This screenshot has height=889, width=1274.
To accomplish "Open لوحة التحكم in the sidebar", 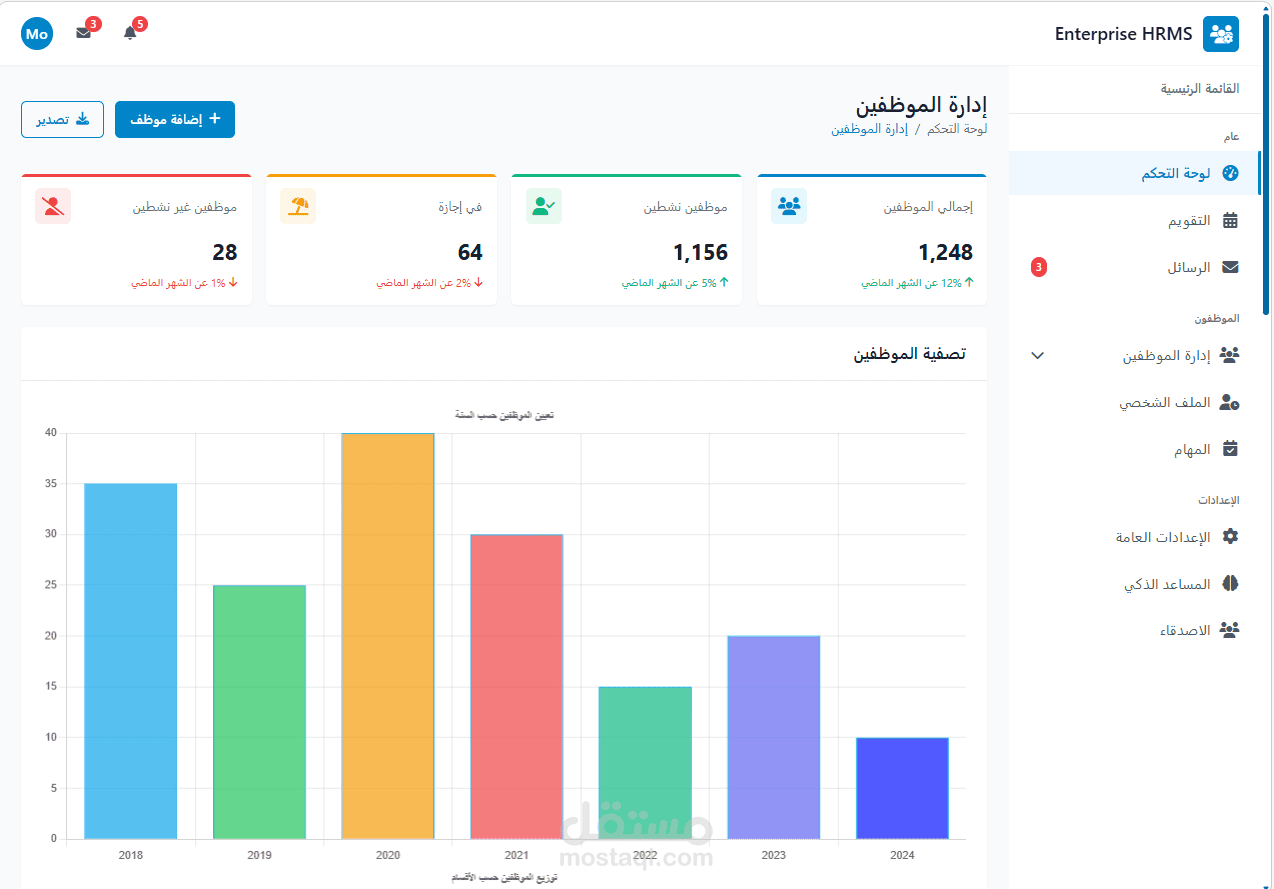I will (1135, 173).
